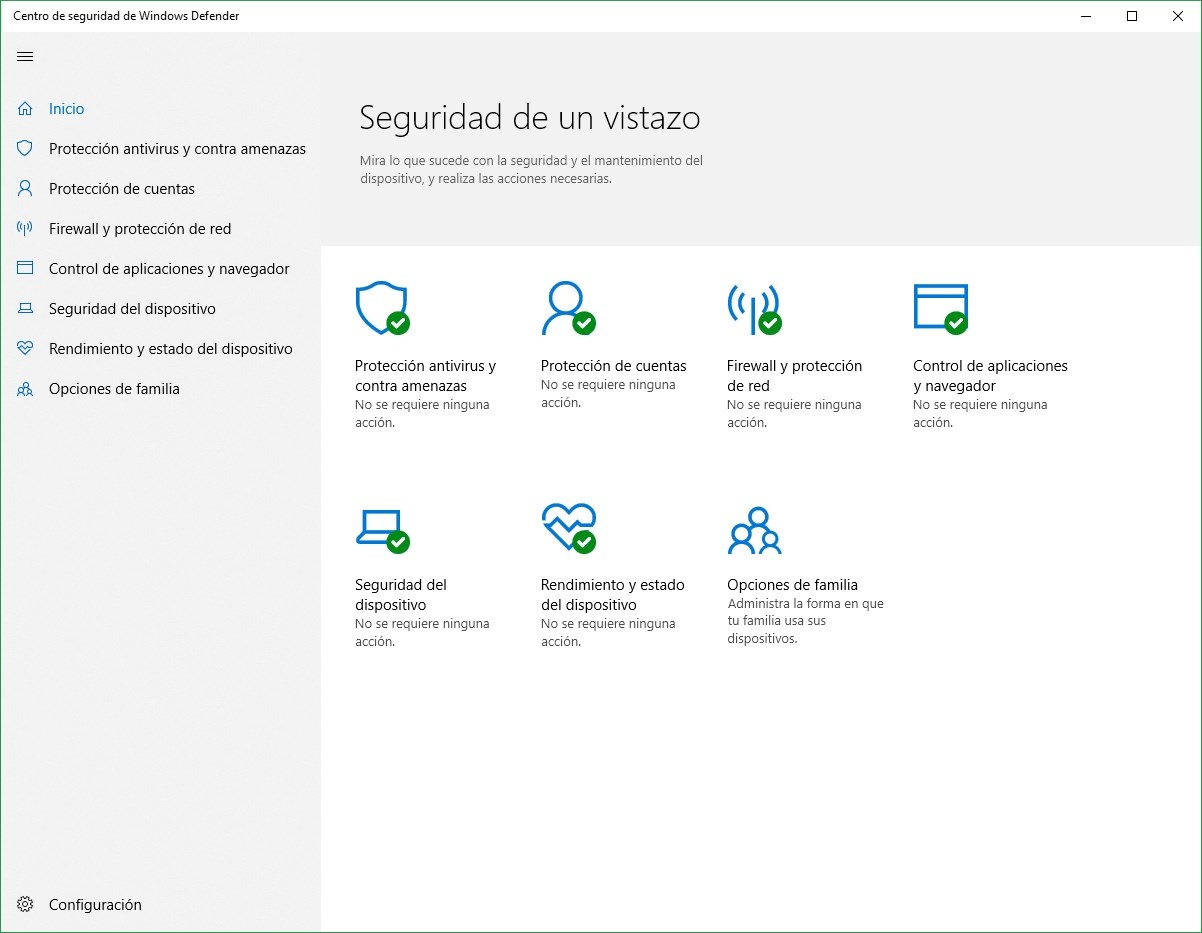Open the large firewall antenna tile icon
This screenshot has width=1202, height=933.
point(754,309)
